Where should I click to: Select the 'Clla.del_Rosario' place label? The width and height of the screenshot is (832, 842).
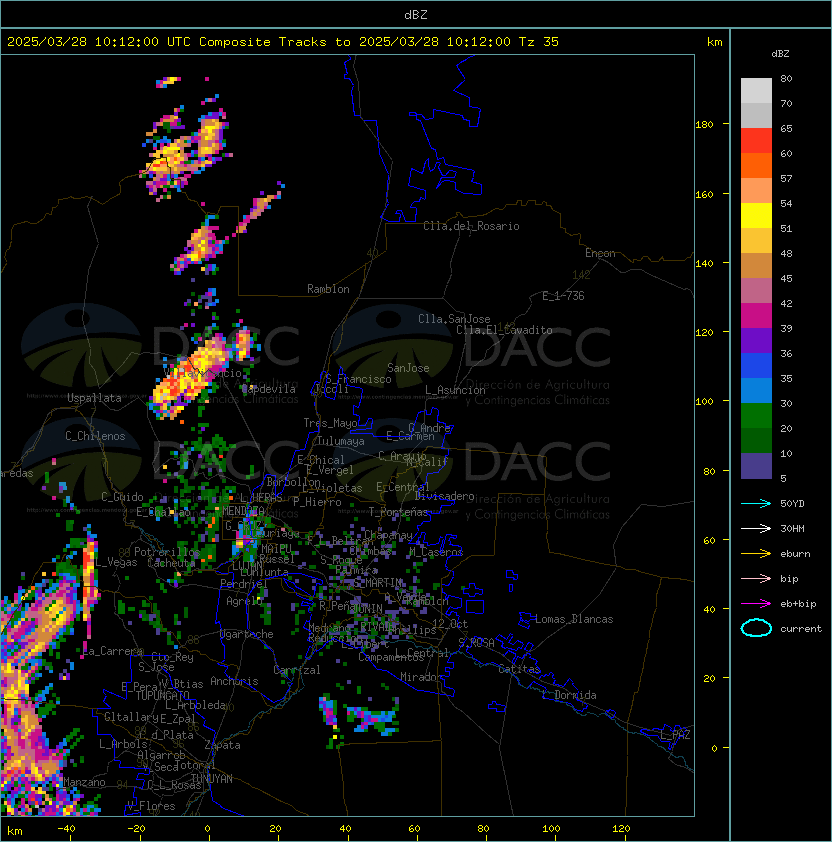point(471,226)
